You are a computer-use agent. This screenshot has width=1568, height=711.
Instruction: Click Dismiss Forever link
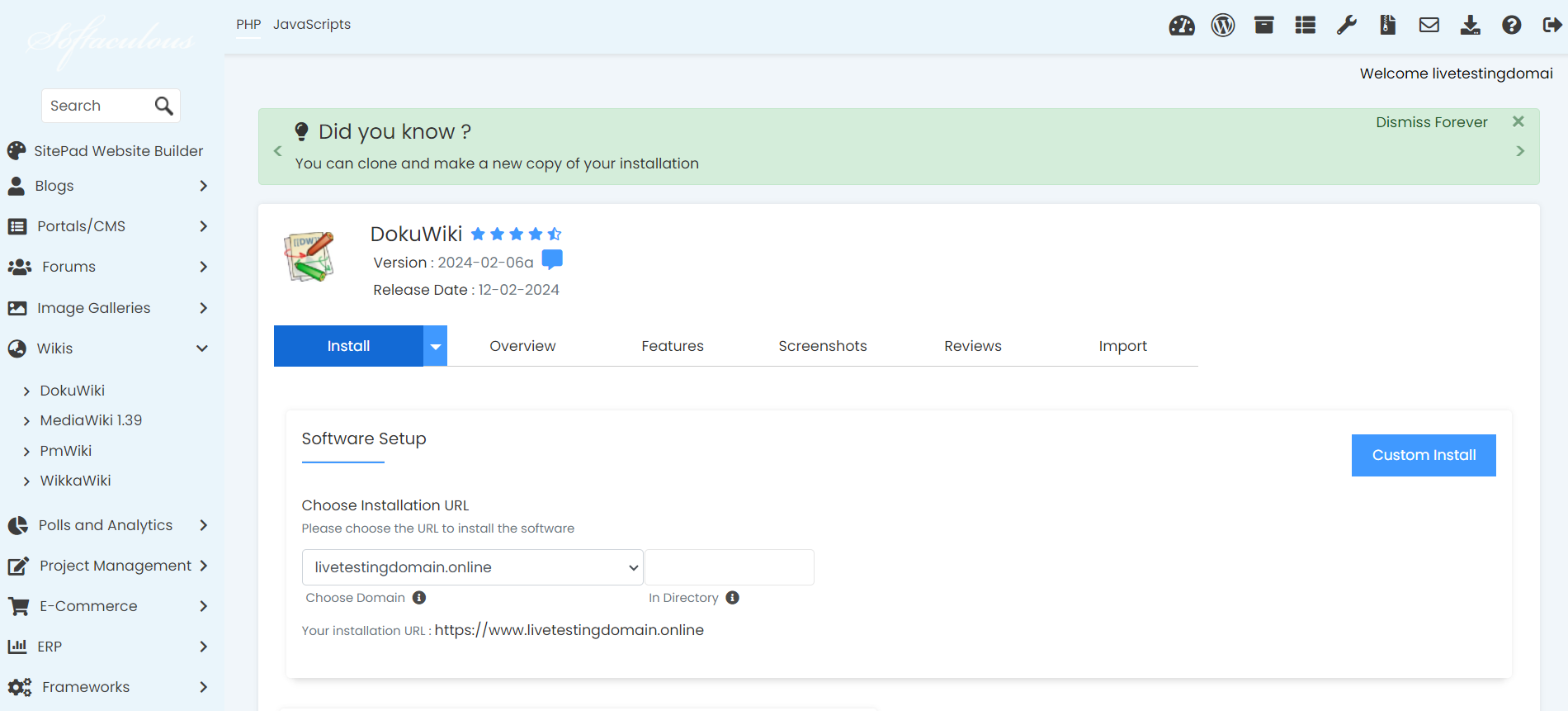point(1432,122)
